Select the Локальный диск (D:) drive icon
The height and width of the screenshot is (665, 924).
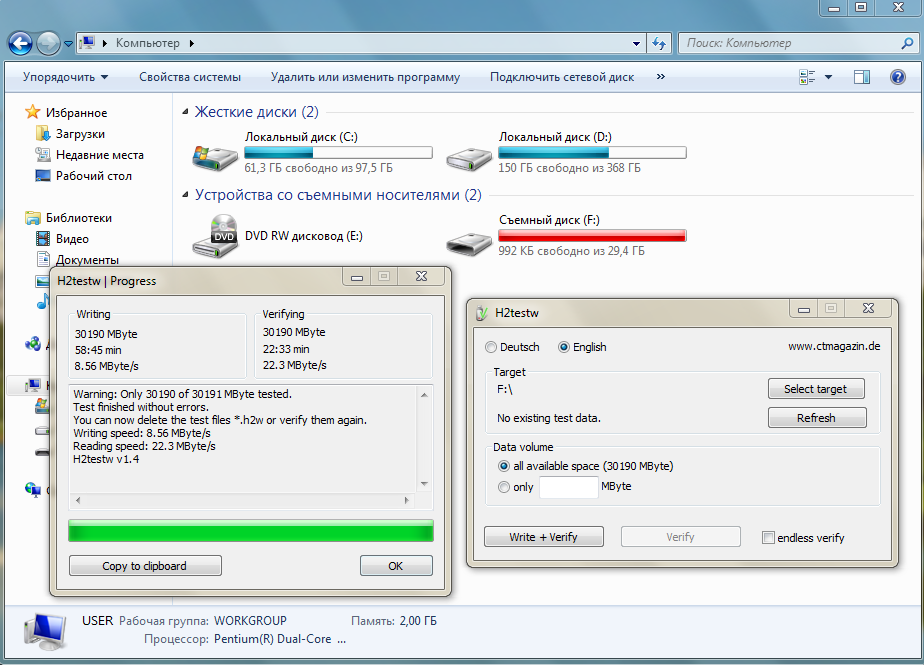click(469, 158)
